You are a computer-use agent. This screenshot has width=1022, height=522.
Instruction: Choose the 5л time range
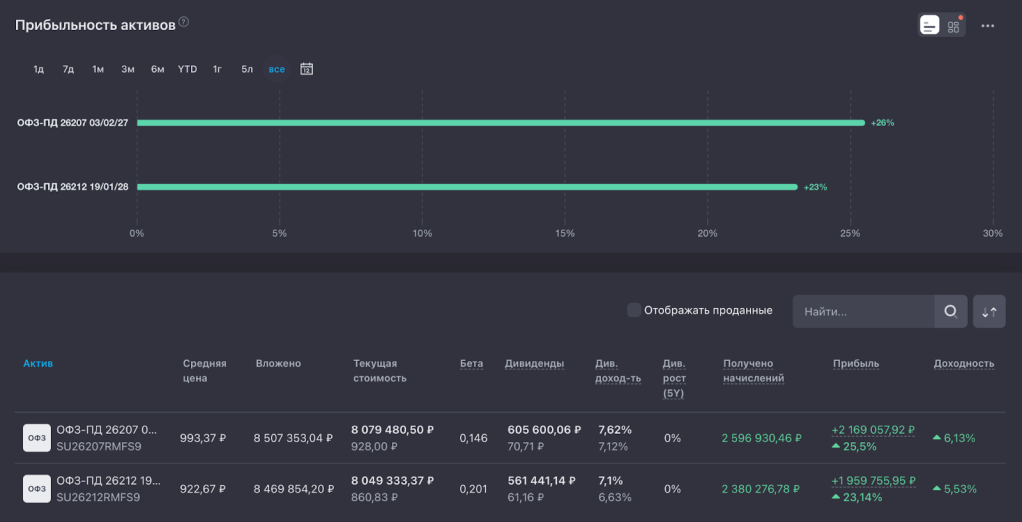click(247, 69)
